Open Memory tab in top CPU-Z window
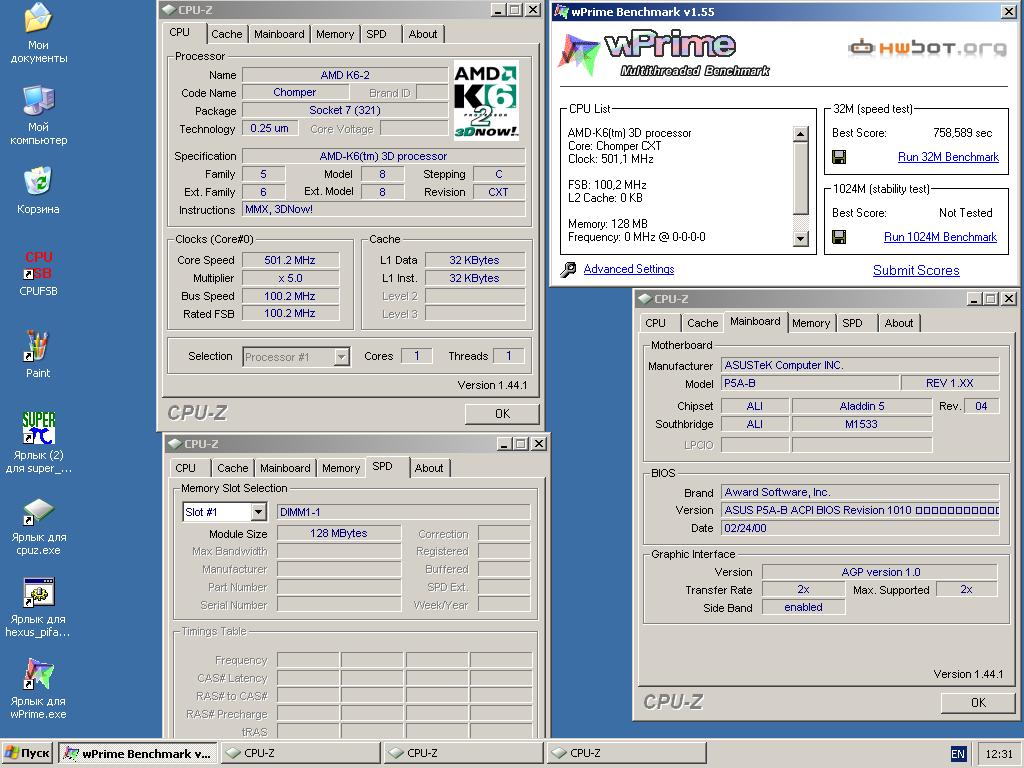The height and width of the screenshot is (768, 1024). click(x=335, y=34)
